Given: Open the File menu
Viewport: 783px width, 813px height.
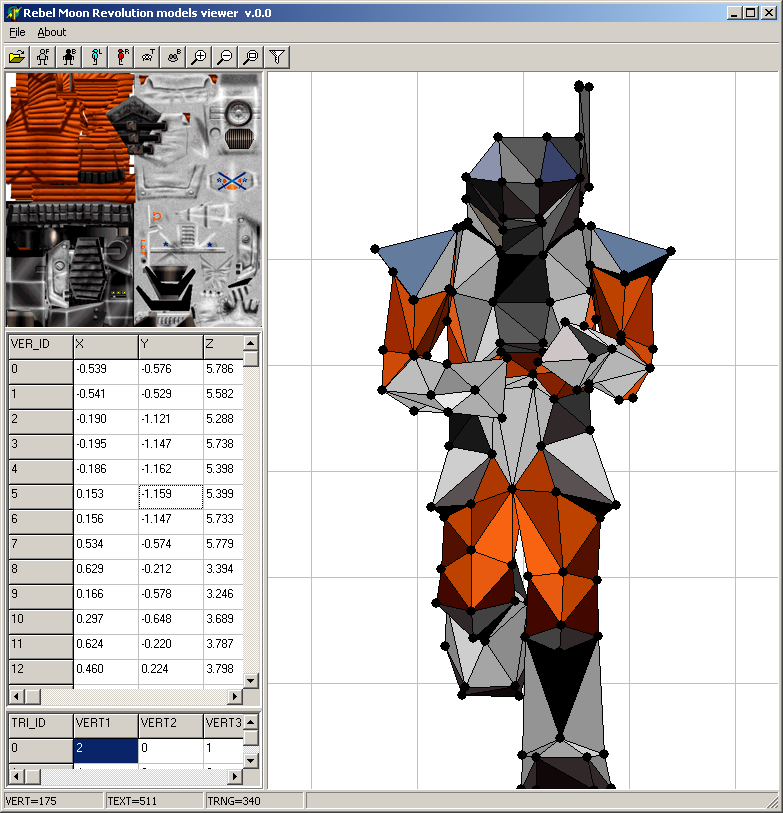Looking at the screenshot, I should [x=17, y=32].
